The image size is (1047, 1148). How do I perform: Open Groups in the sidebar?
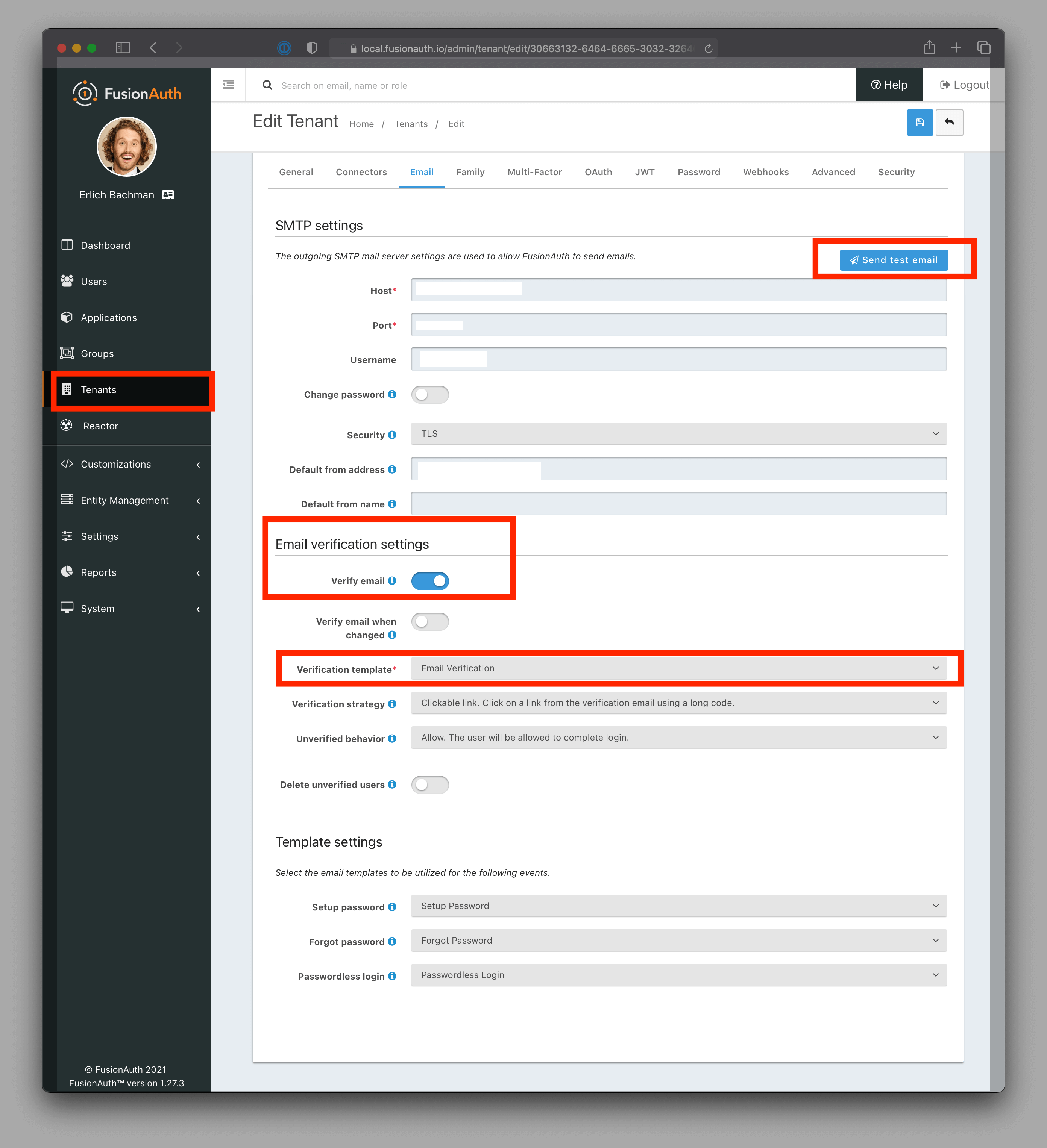click(126, 354)
